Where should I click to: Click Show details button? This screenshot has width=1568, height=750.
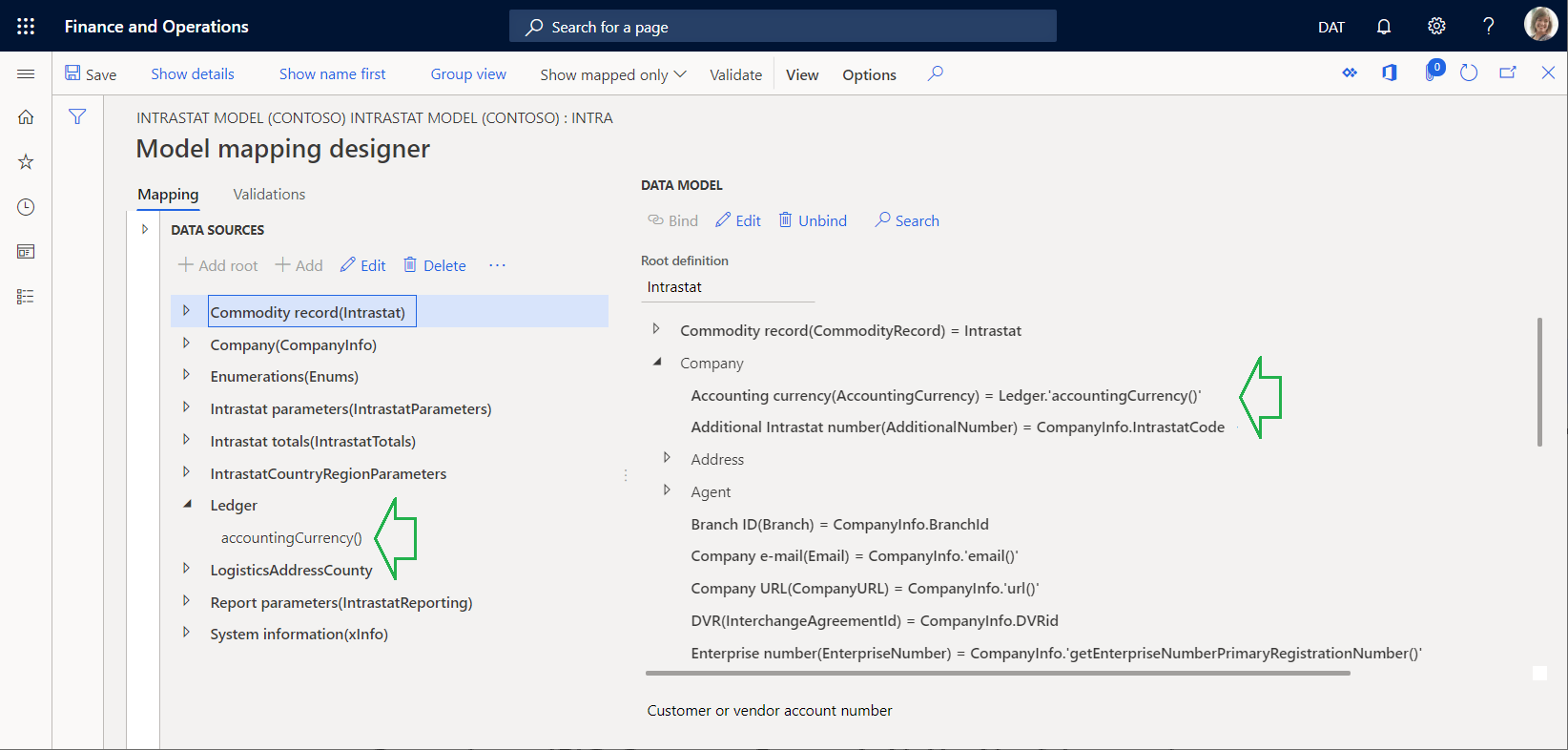(x=193, y=73)
